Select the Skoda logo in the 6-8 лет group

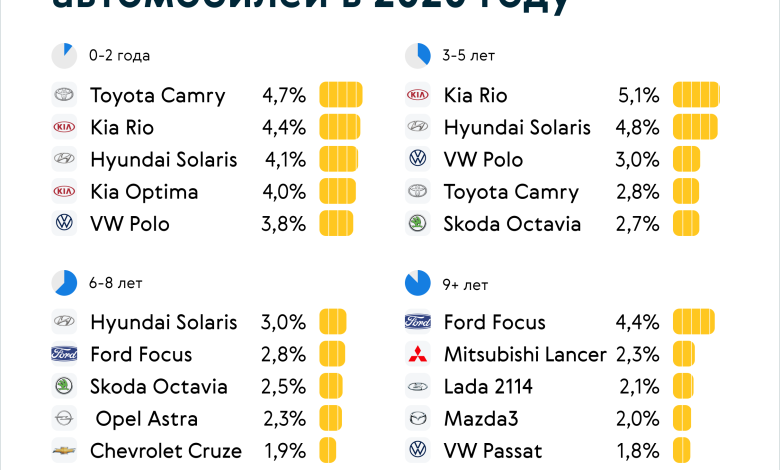point(64,387)
